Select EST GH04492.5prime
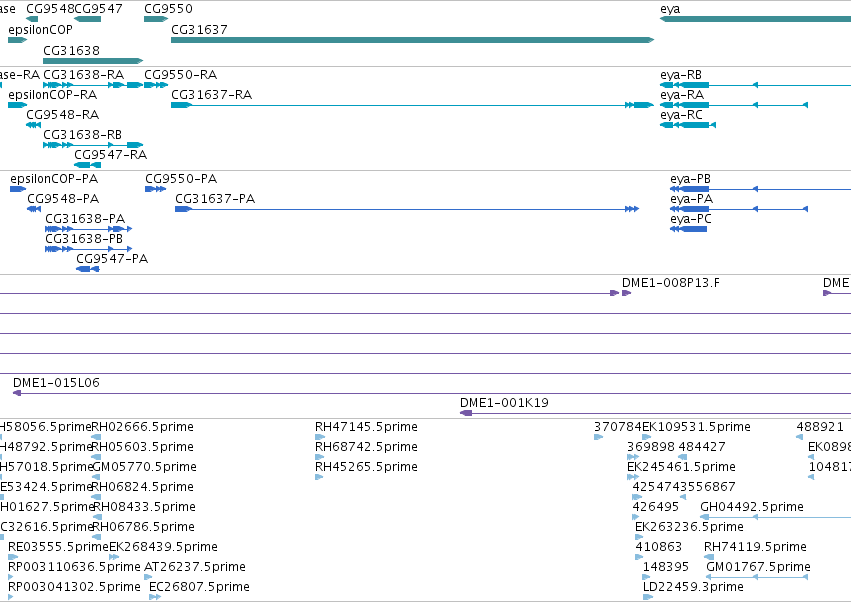Screen dimensions: 851x602 776,517
